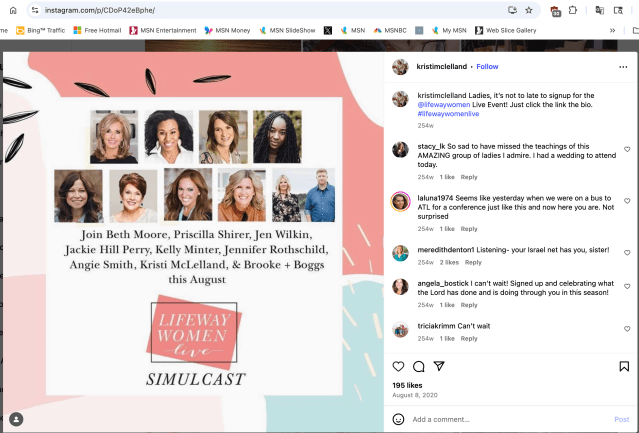
Task: Like stacy_lk's comment with small heart
Action: (627, 149)
